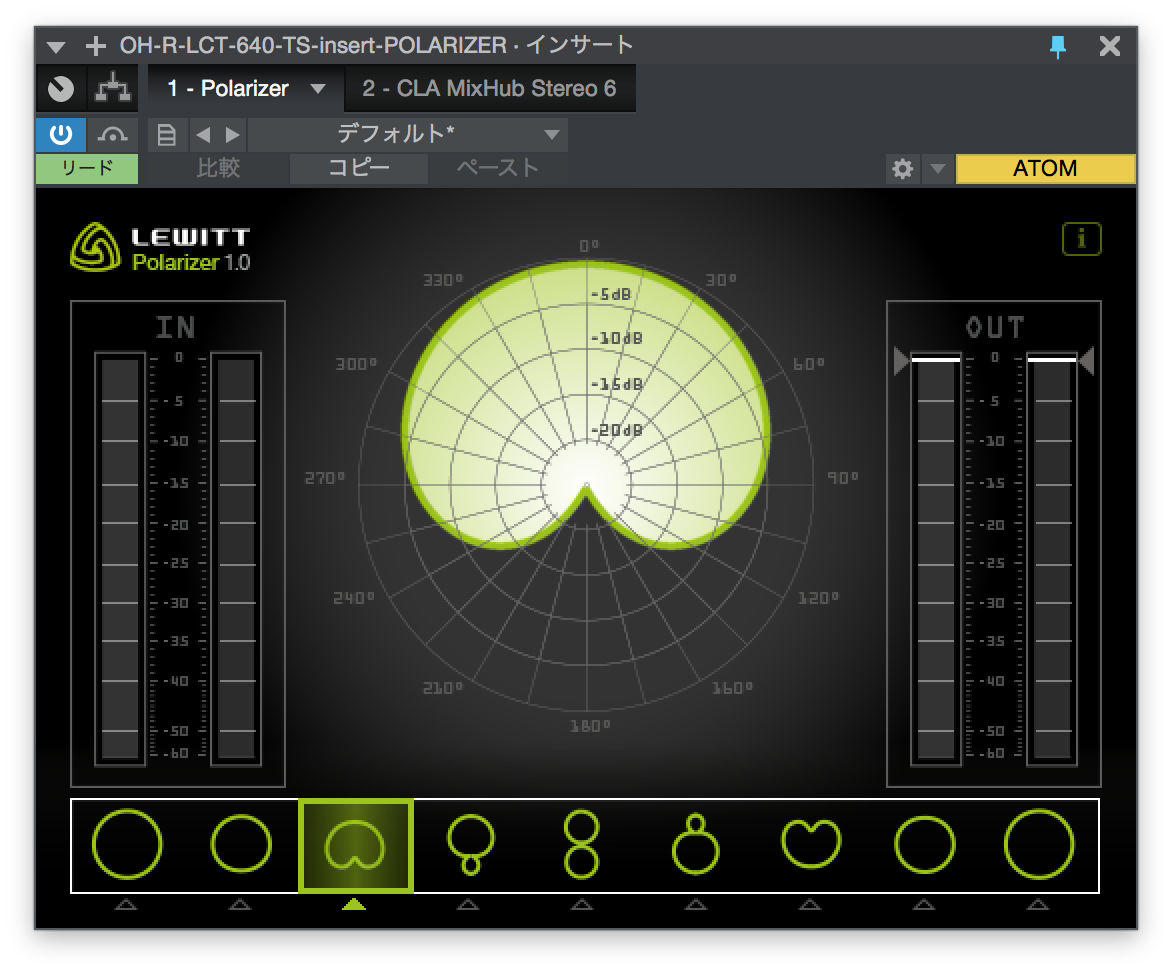Open the Polarizer insert dropdown arrow

pos(318,88)
